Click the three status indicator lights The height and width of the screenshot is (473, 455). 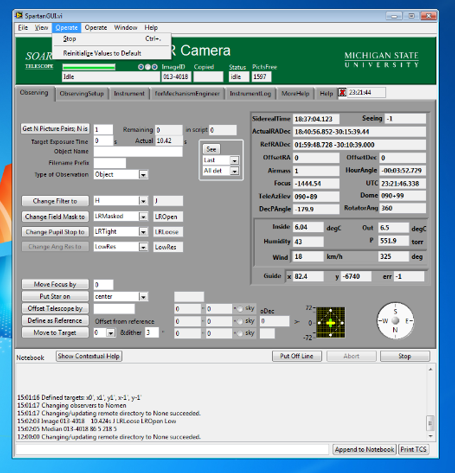point(148,67)
